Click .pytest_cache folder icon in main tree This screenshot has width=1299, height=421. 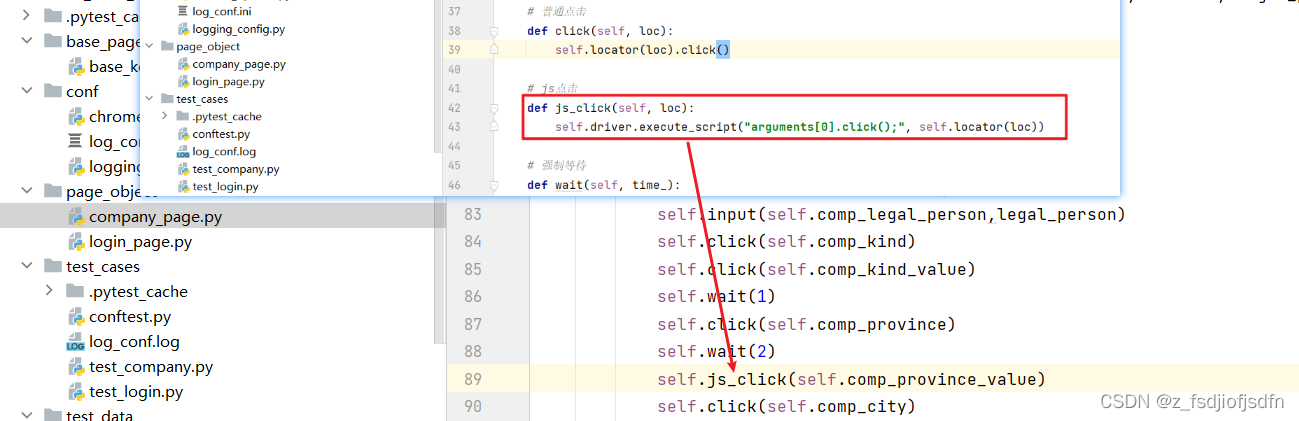tap(75, 291)
